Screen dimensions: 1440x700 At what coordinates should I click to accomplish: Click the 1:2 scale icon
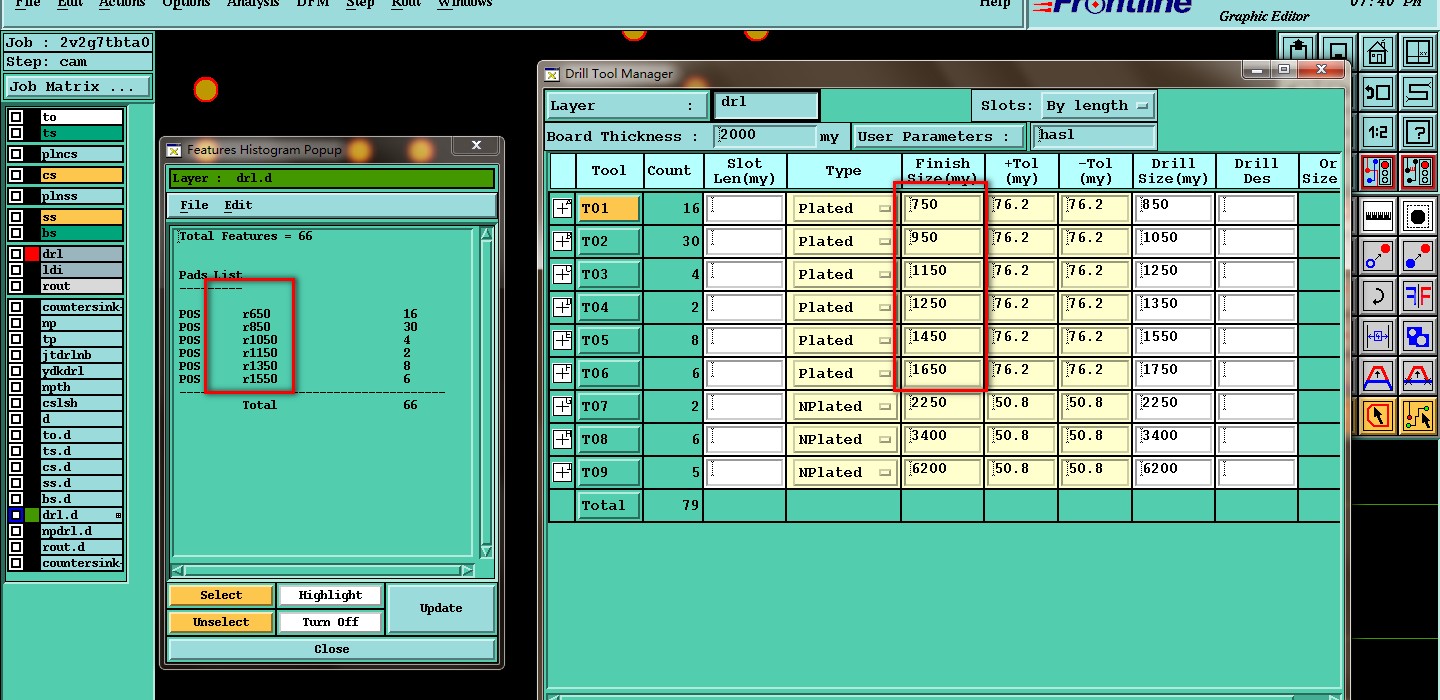coord(1377,132)
